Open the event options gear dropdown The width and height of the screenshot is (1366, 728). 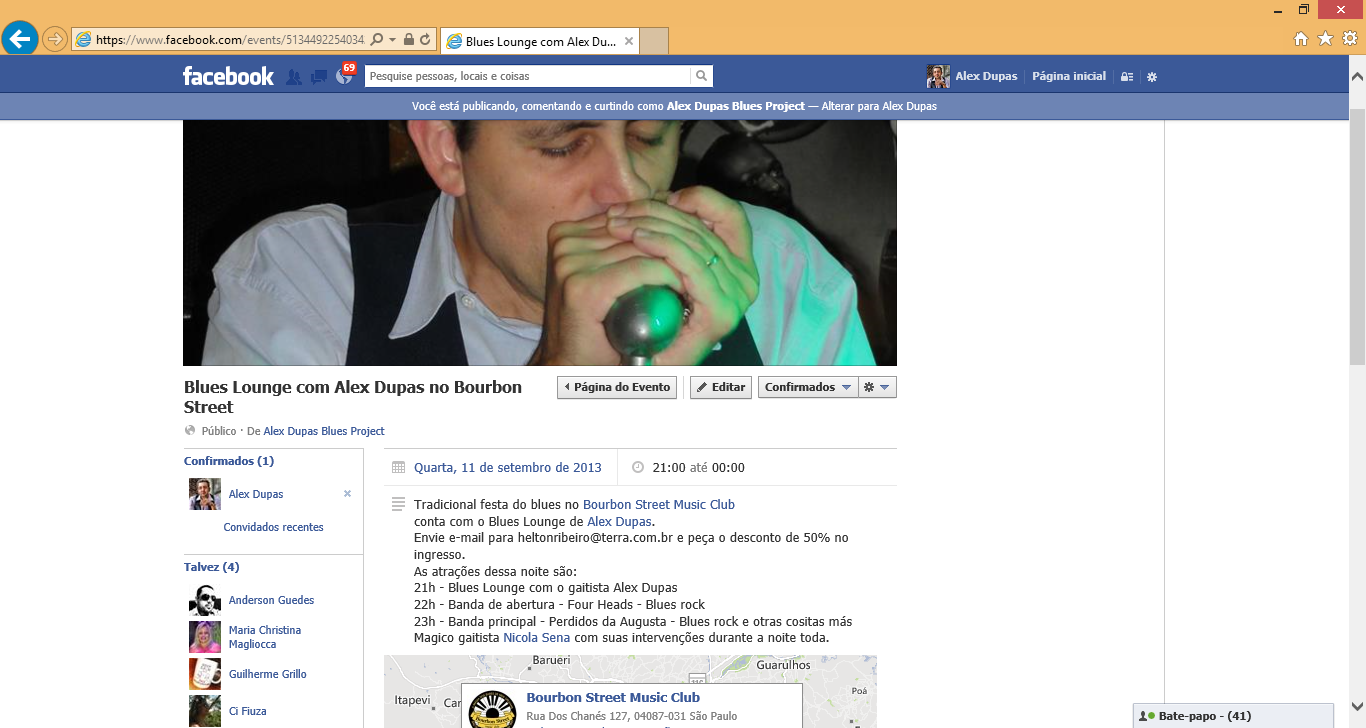tap(877, 387)
